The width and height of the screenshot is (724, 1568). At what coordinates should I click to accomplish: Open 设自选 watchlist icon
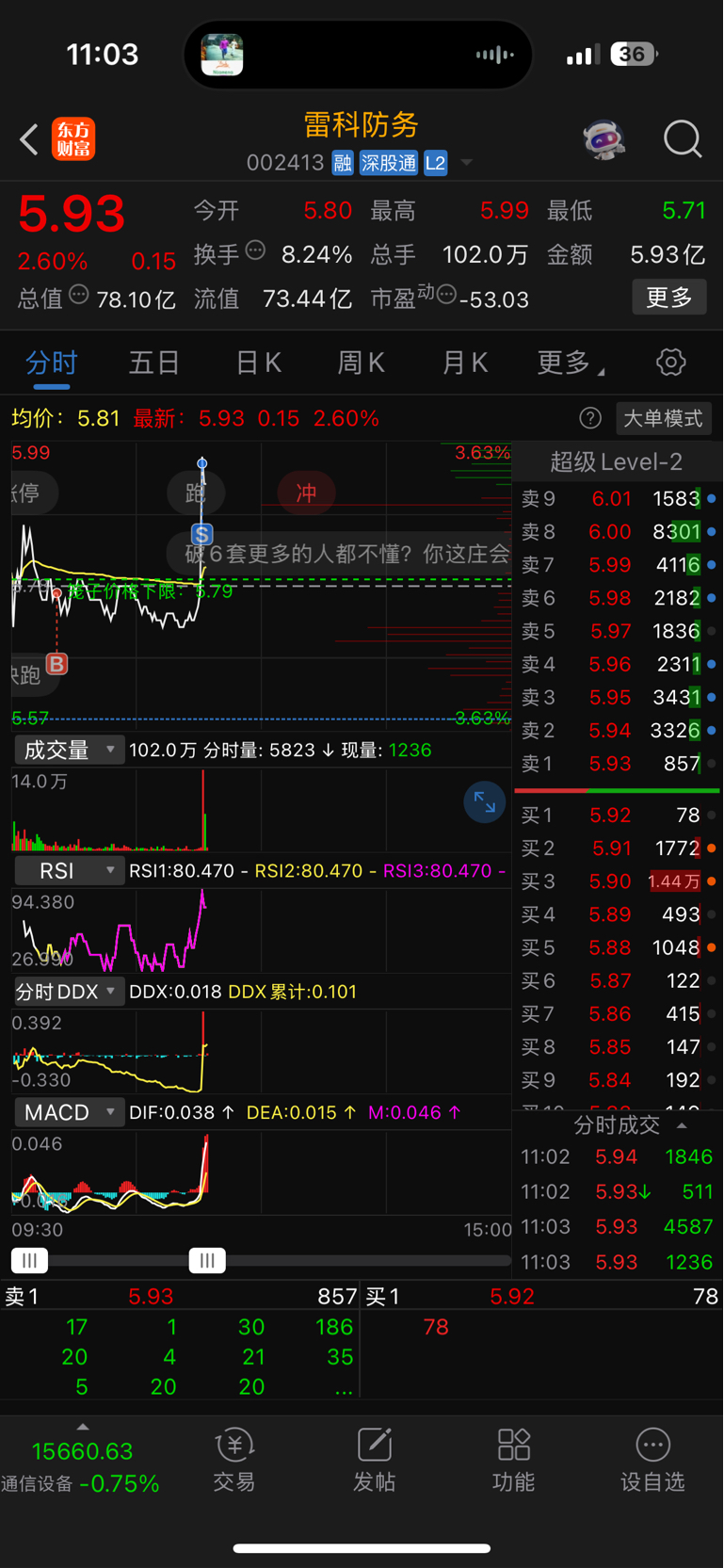(652, 1461)
